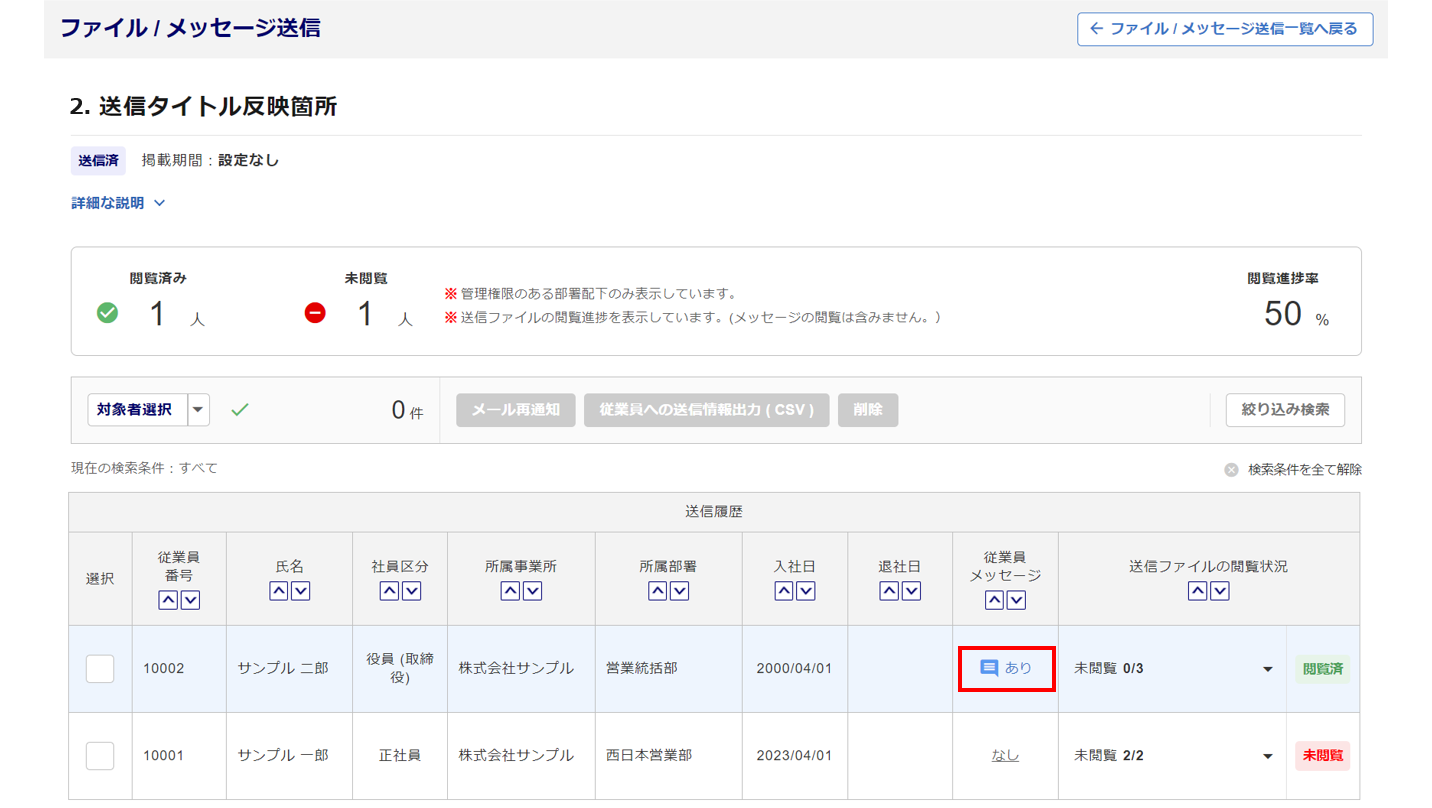The width and height of the screenshot is (1432, 808).
Task: Sort 氏名 column ascending
Action: (x=279, y=591)
